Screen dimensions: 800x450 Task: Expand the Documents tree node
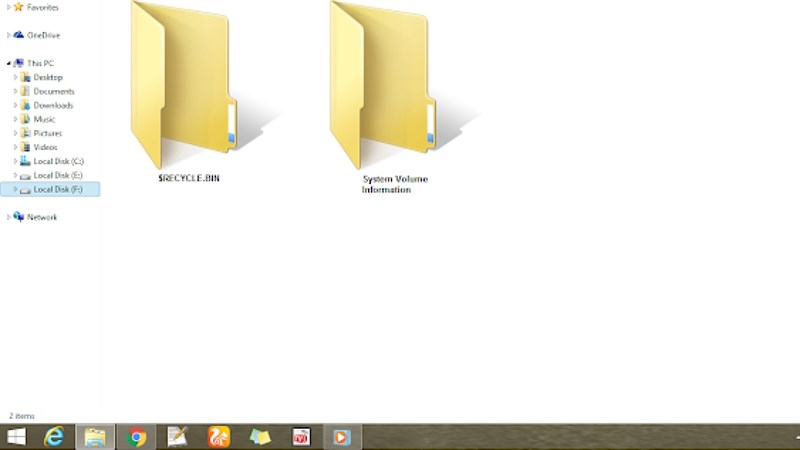point(15,91)
